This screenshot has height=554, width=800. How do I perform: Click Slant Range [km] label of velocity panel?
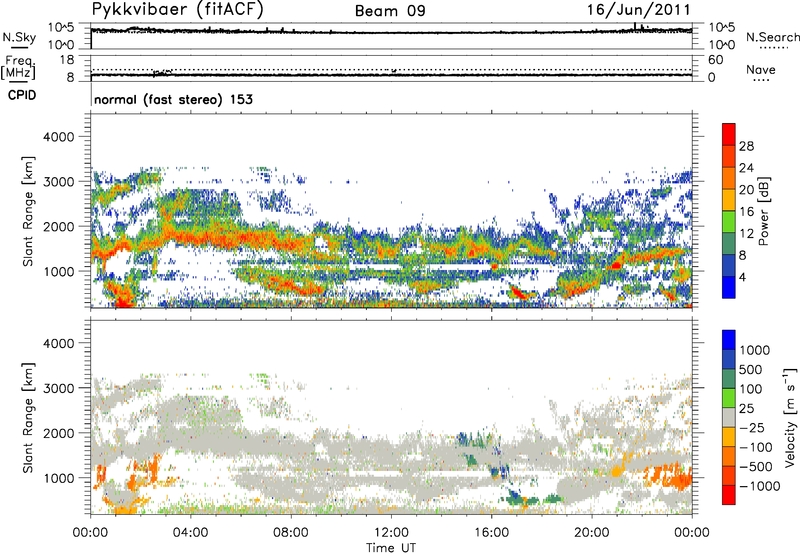pos(28,418)
